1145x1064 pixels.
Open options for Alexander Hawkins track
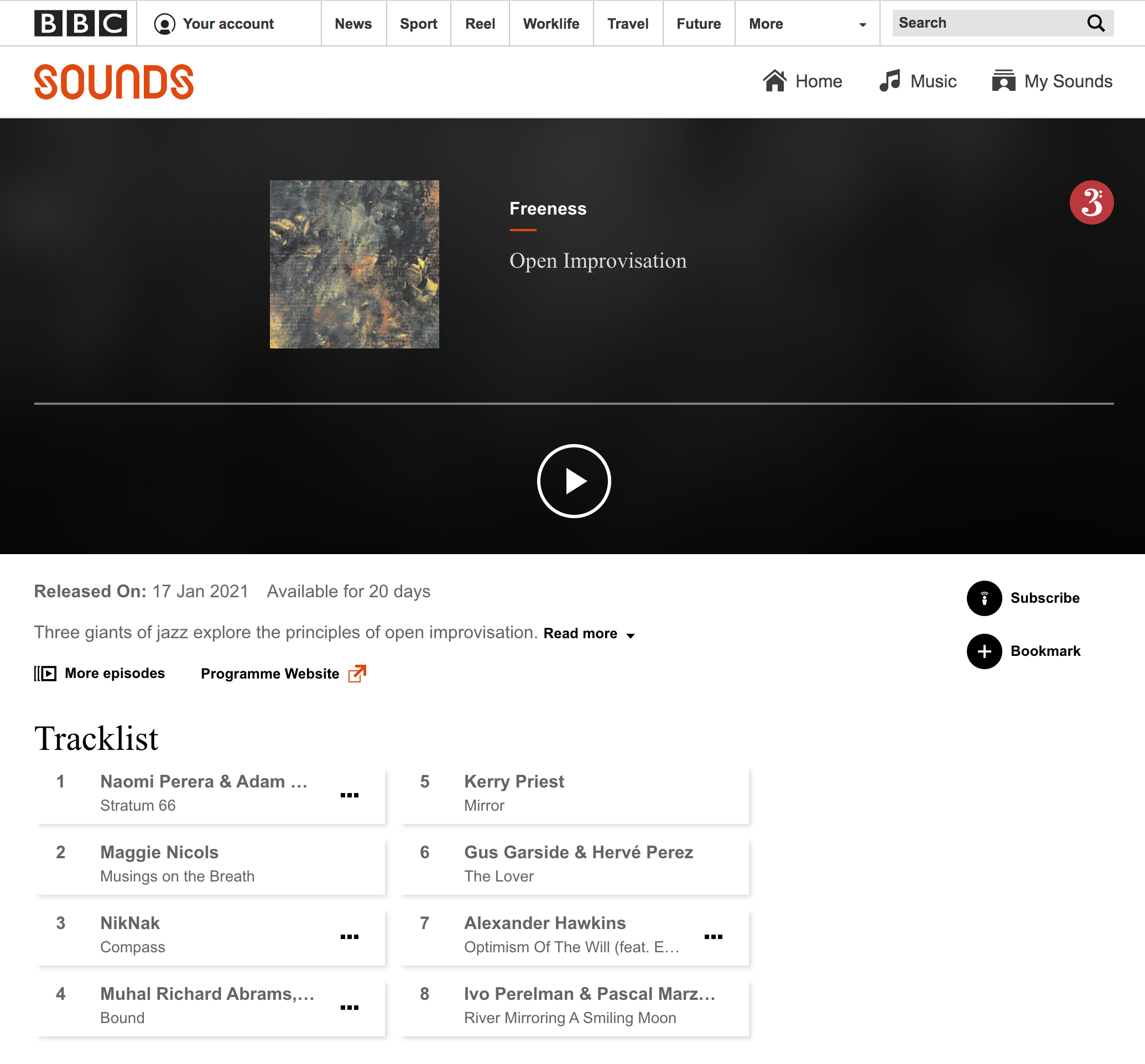pyautogui.click(x=713, y=936)
